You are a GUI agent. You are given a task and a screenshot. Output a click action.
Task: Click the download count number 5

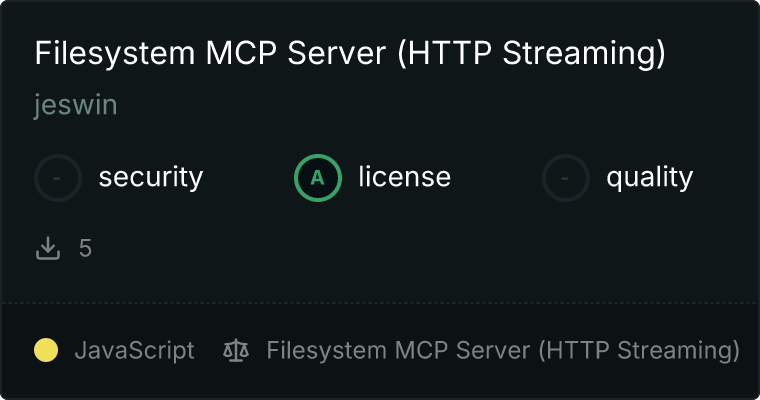pos(85,249)
